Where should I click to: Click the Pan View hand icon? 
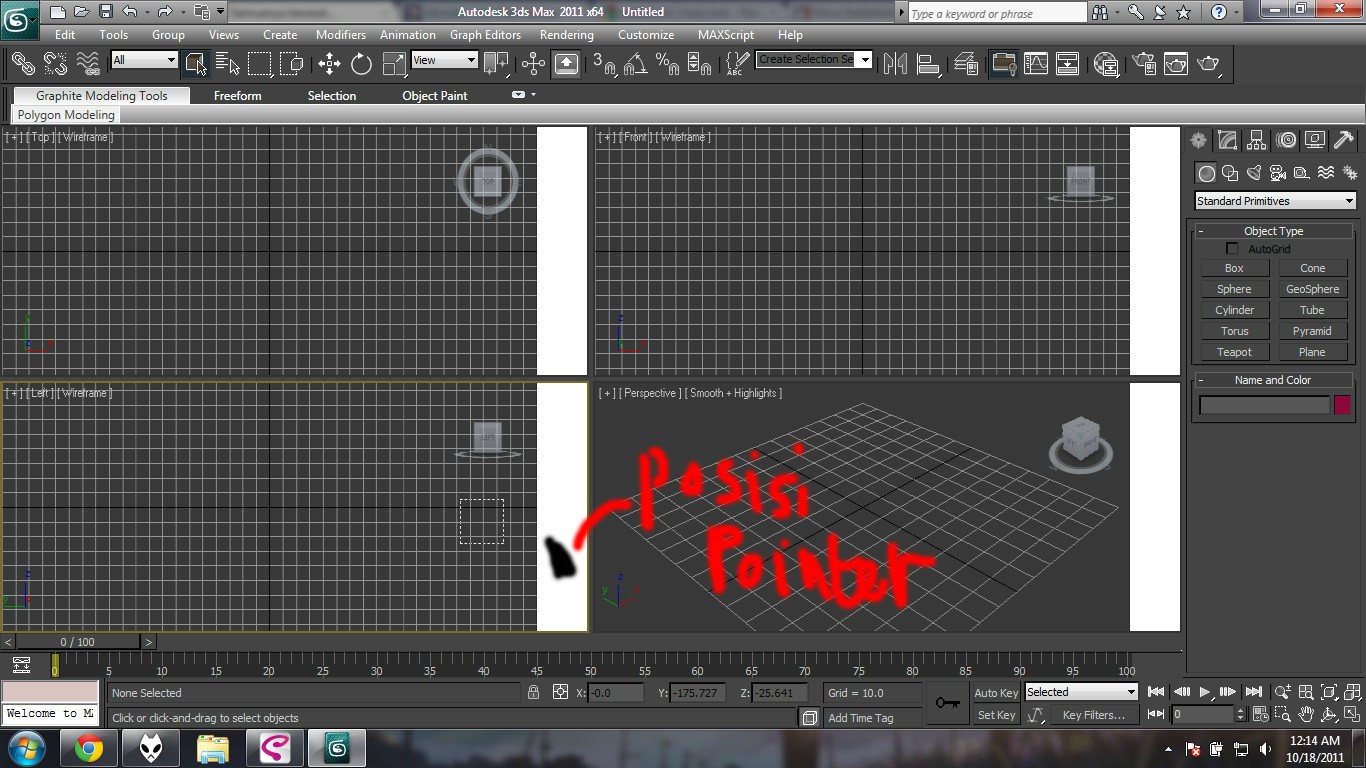click(1306, 715)
